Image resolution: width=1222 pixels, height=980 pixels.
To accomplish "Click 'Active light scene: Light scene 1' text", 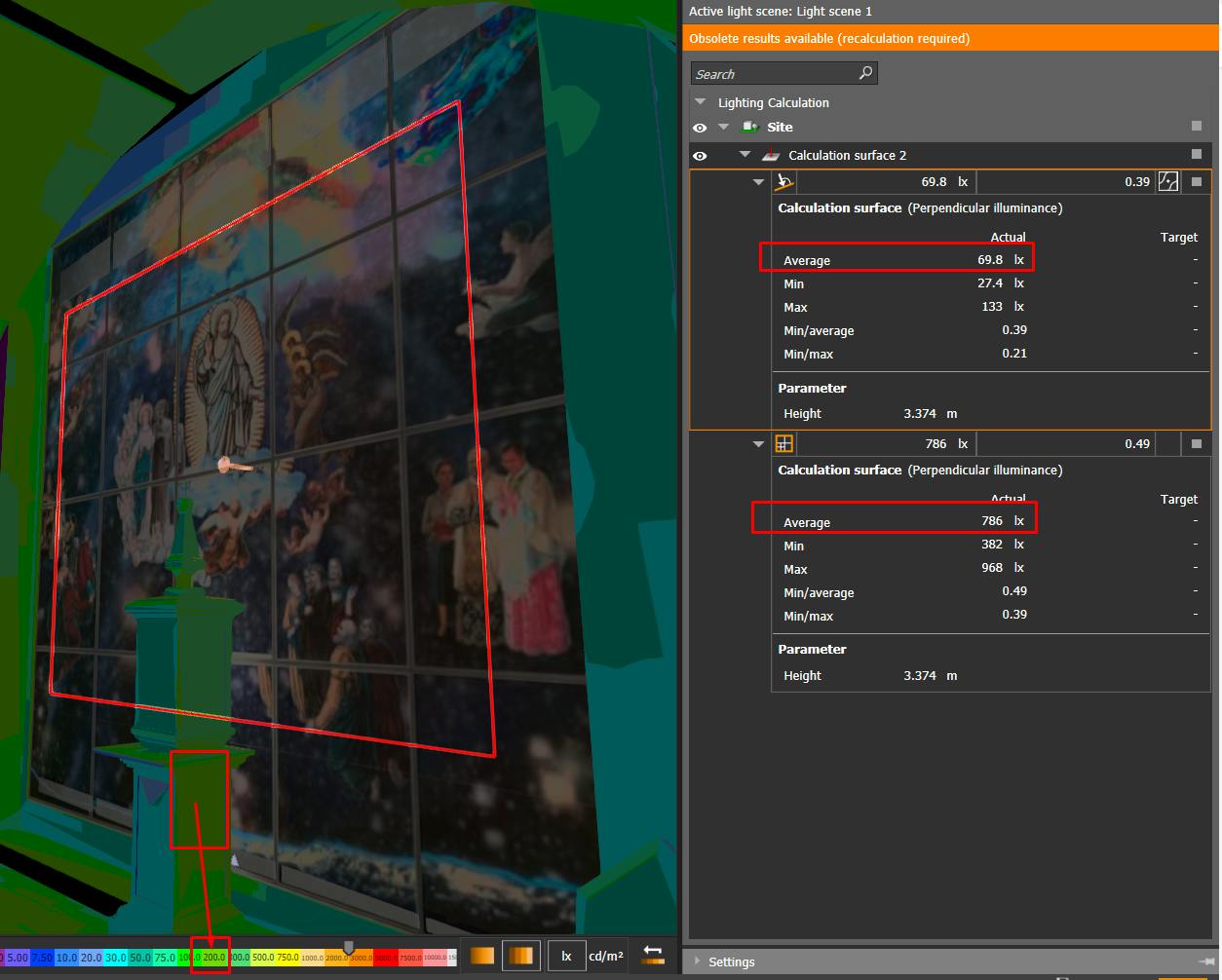I will [x=781, y=12].
